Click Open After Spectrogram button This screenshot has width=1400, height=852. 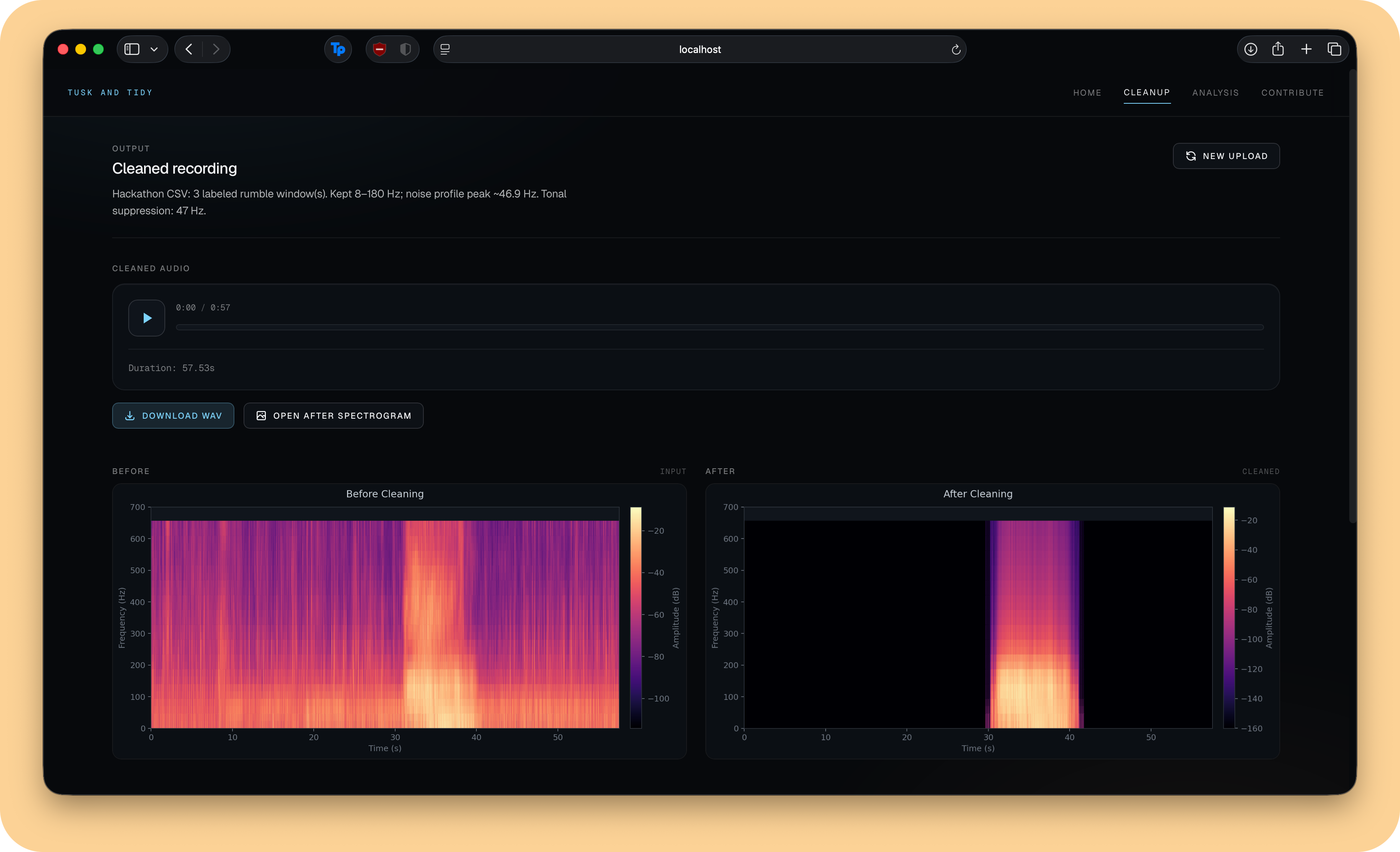click(333, 416)
